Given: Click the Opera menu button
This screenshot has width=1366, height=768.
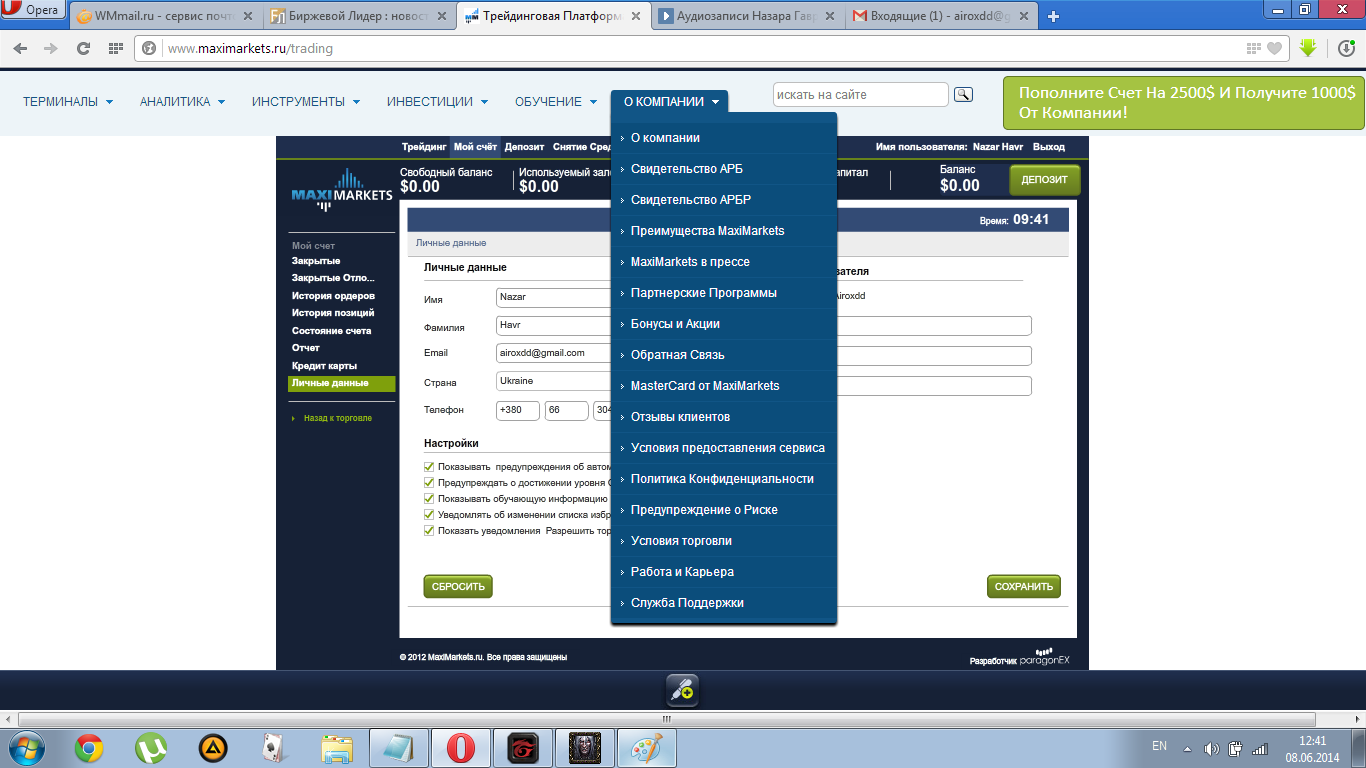Looking at the screenshot, I should pos(33,11).
